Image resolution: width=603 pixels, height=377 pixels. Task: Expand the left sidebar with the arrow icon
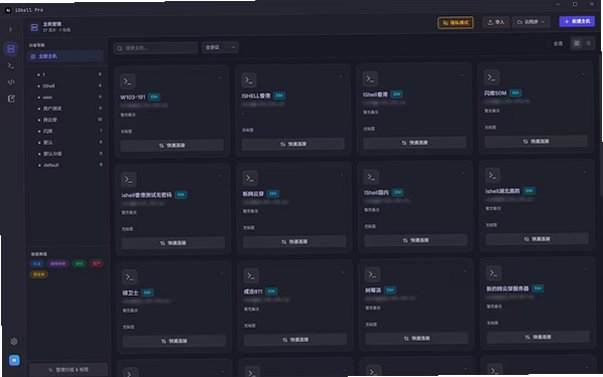pos(10,29)
